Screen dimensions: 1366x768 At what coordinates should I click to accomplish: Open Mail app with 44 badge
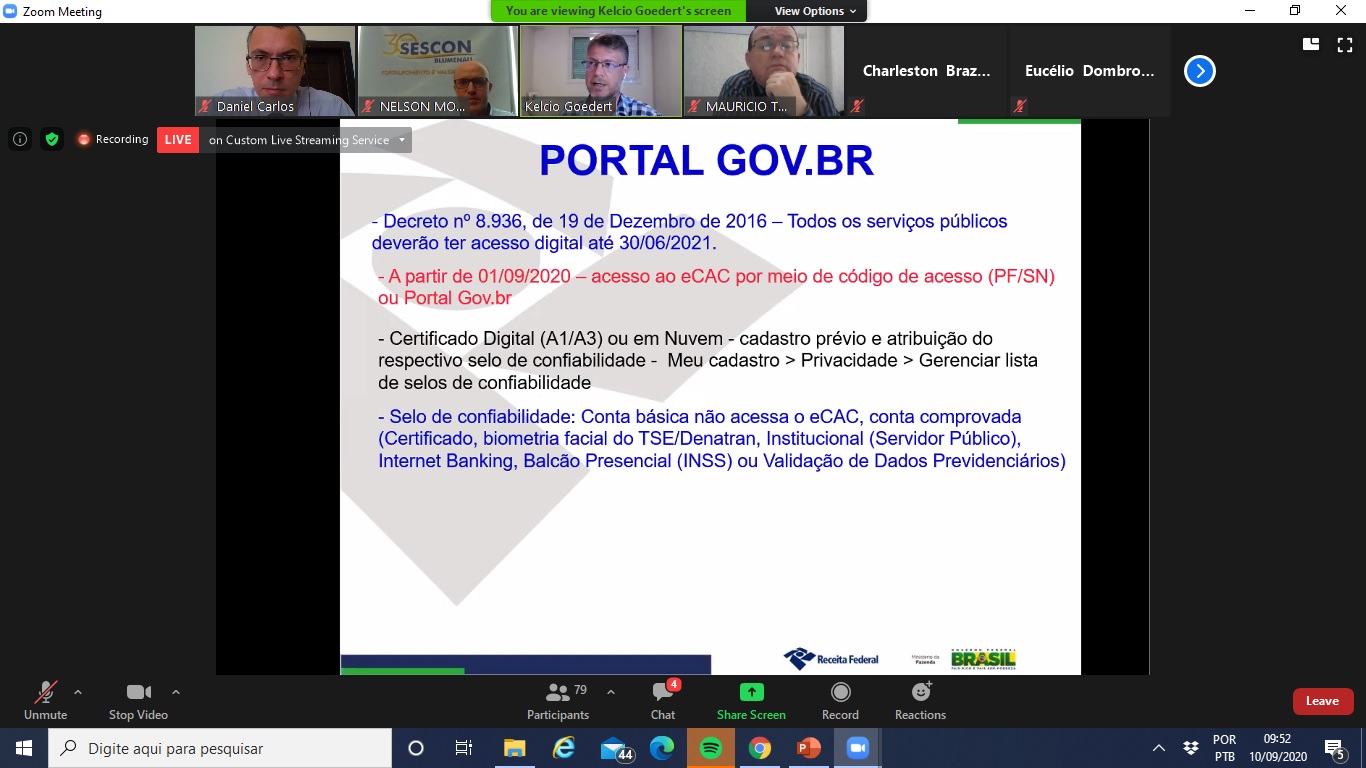(615, 748)
